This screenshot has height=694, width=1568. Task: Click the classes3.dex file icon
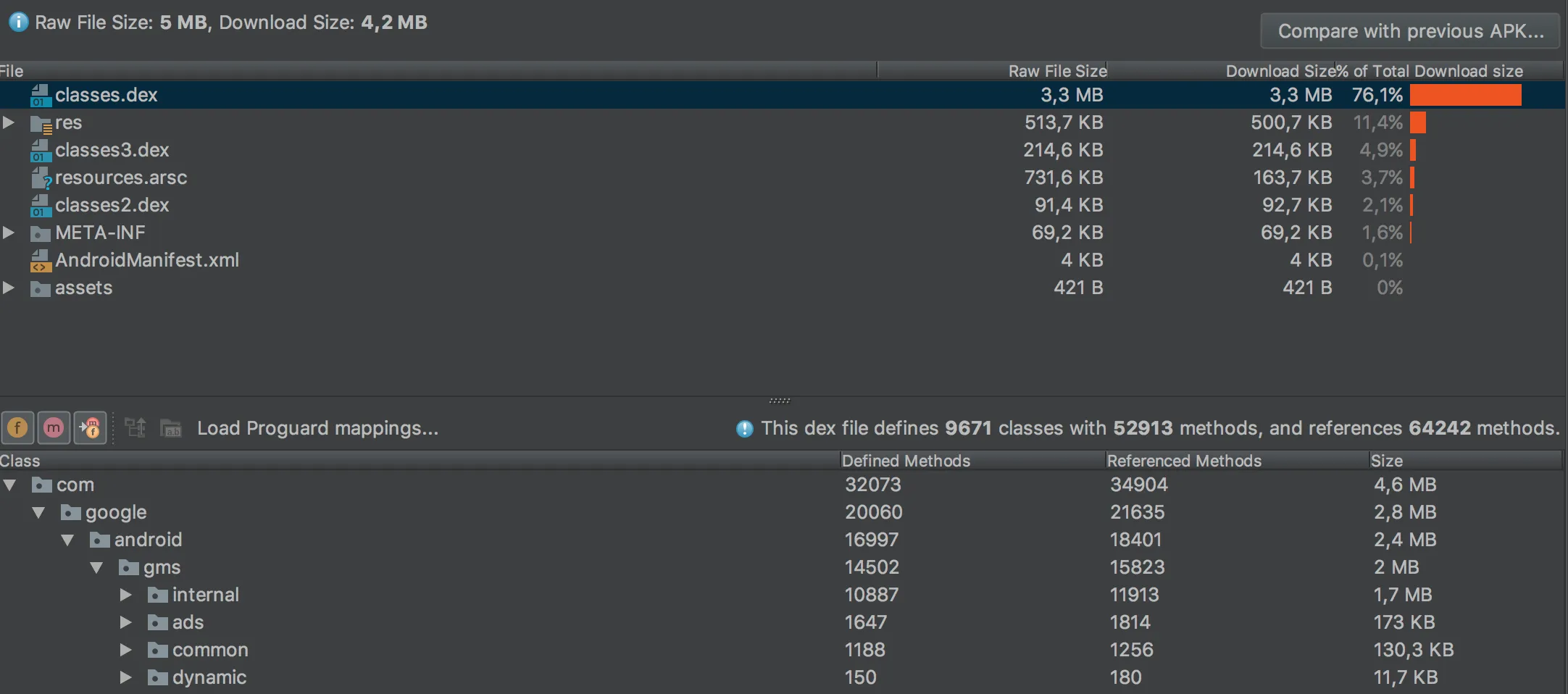41,150
